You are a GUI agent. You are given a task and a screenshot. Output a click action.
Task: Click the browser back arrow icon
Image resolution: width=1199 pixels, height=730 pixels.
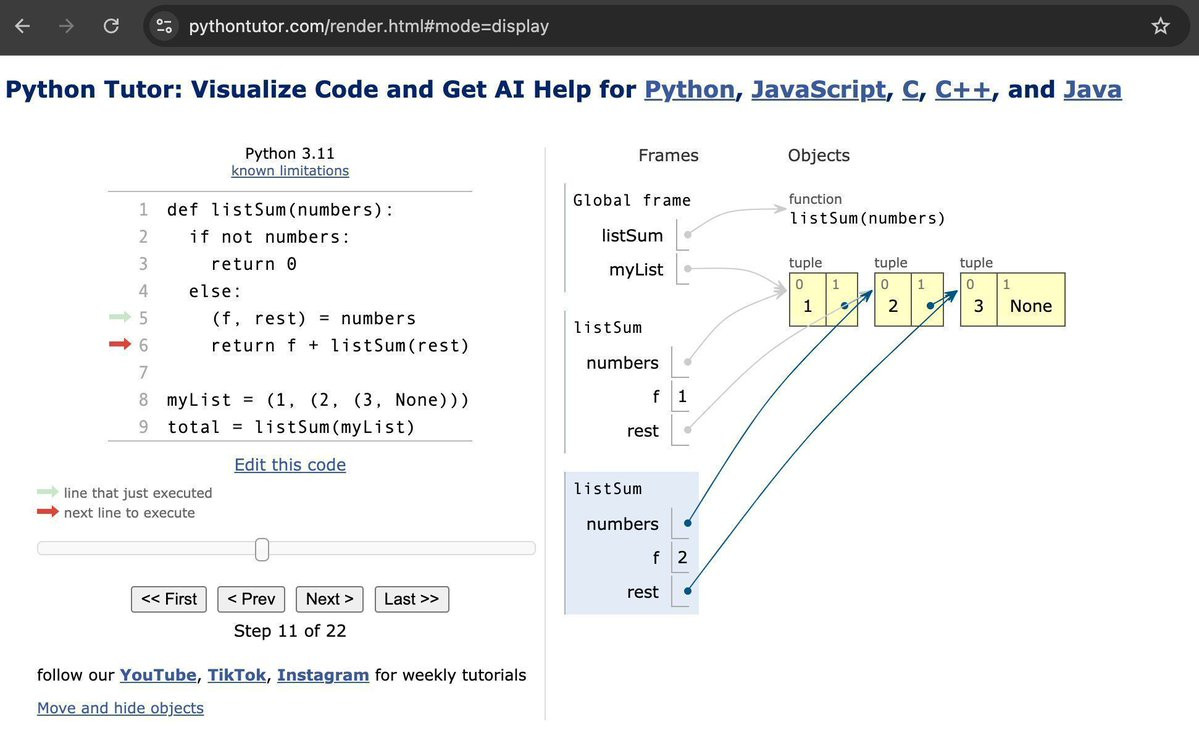pyautogui.click(x=22, y=26)
